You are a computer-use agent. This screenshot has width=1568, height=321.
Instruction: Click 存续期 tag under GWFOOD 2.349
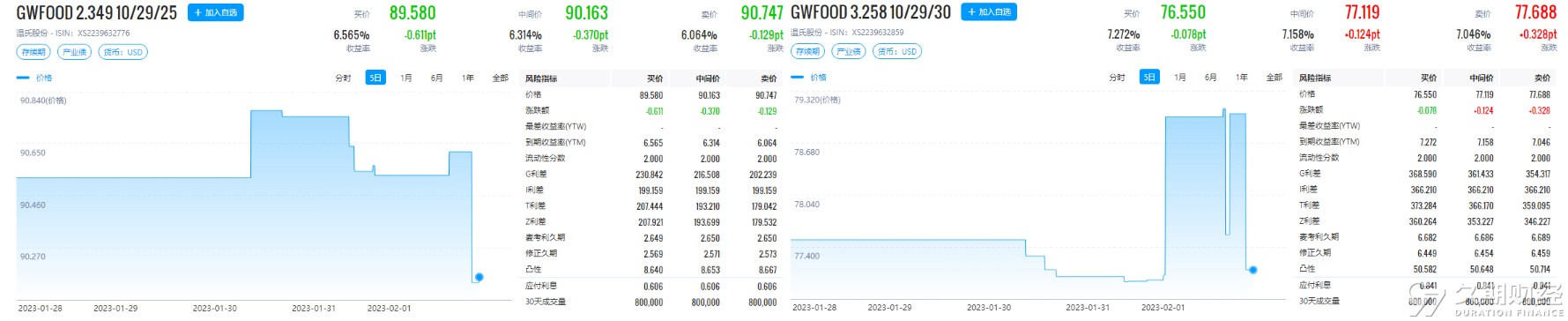click(x=33, y=52)
